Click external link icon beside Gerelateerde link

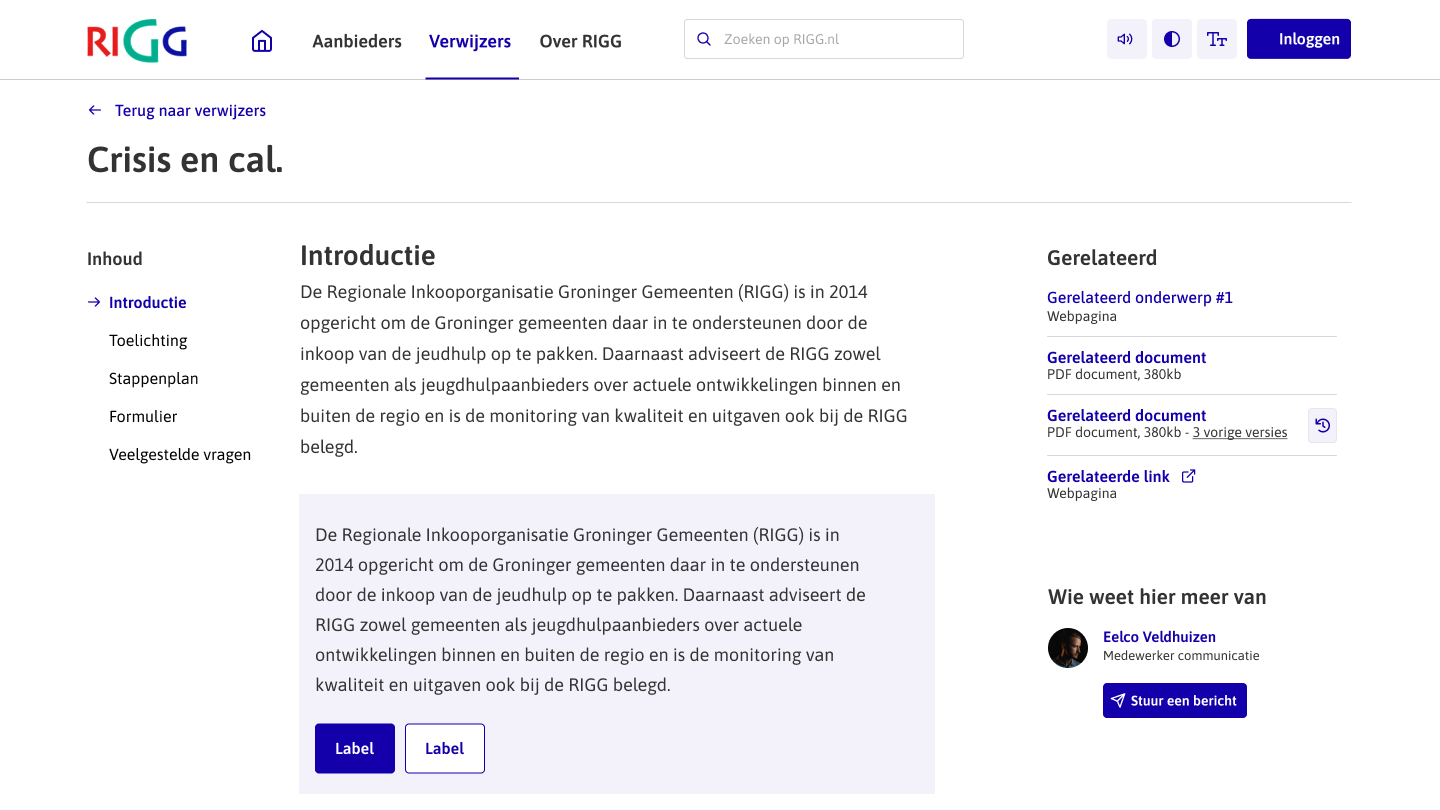pos(1188,476)
